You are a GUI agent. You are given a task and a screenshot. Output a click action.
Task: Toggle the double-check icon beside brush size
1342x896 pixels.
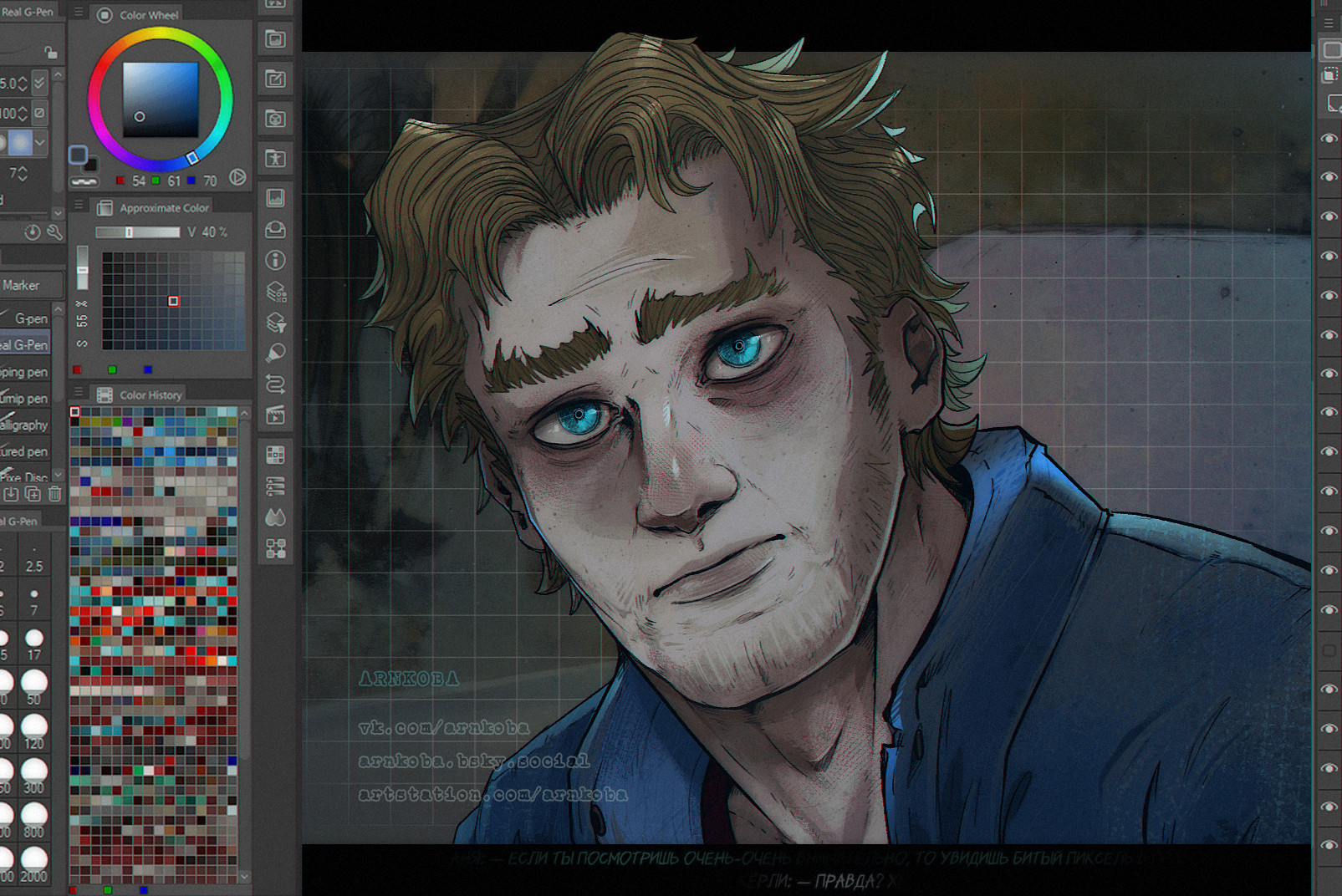pyautogui.click(x=39, y=83)
